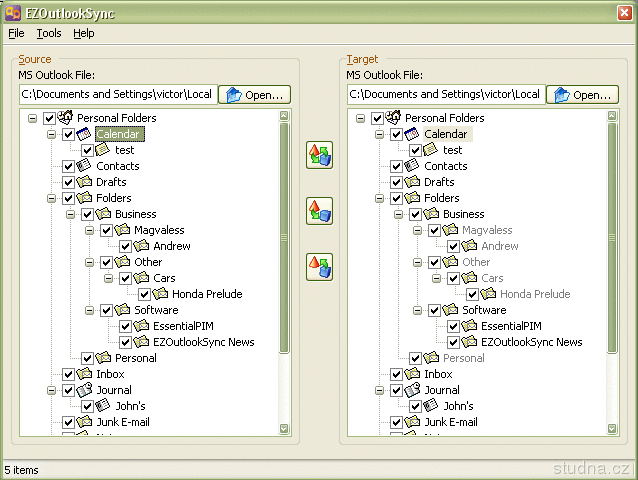Toggle EssentialPIM checkbox in Target tree

tap(453, 326)
